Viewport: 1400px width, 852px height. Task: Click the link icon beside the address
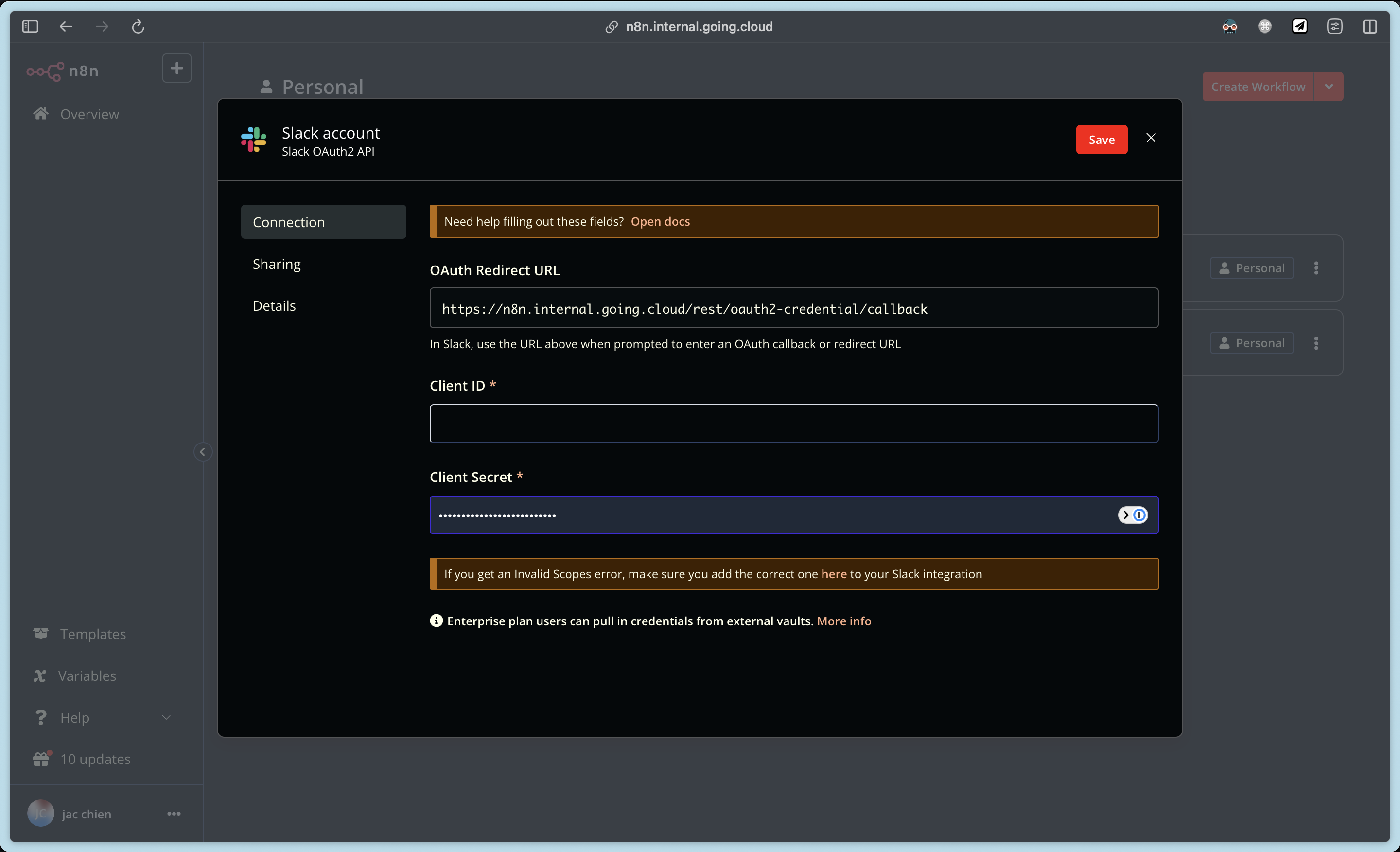612,27
